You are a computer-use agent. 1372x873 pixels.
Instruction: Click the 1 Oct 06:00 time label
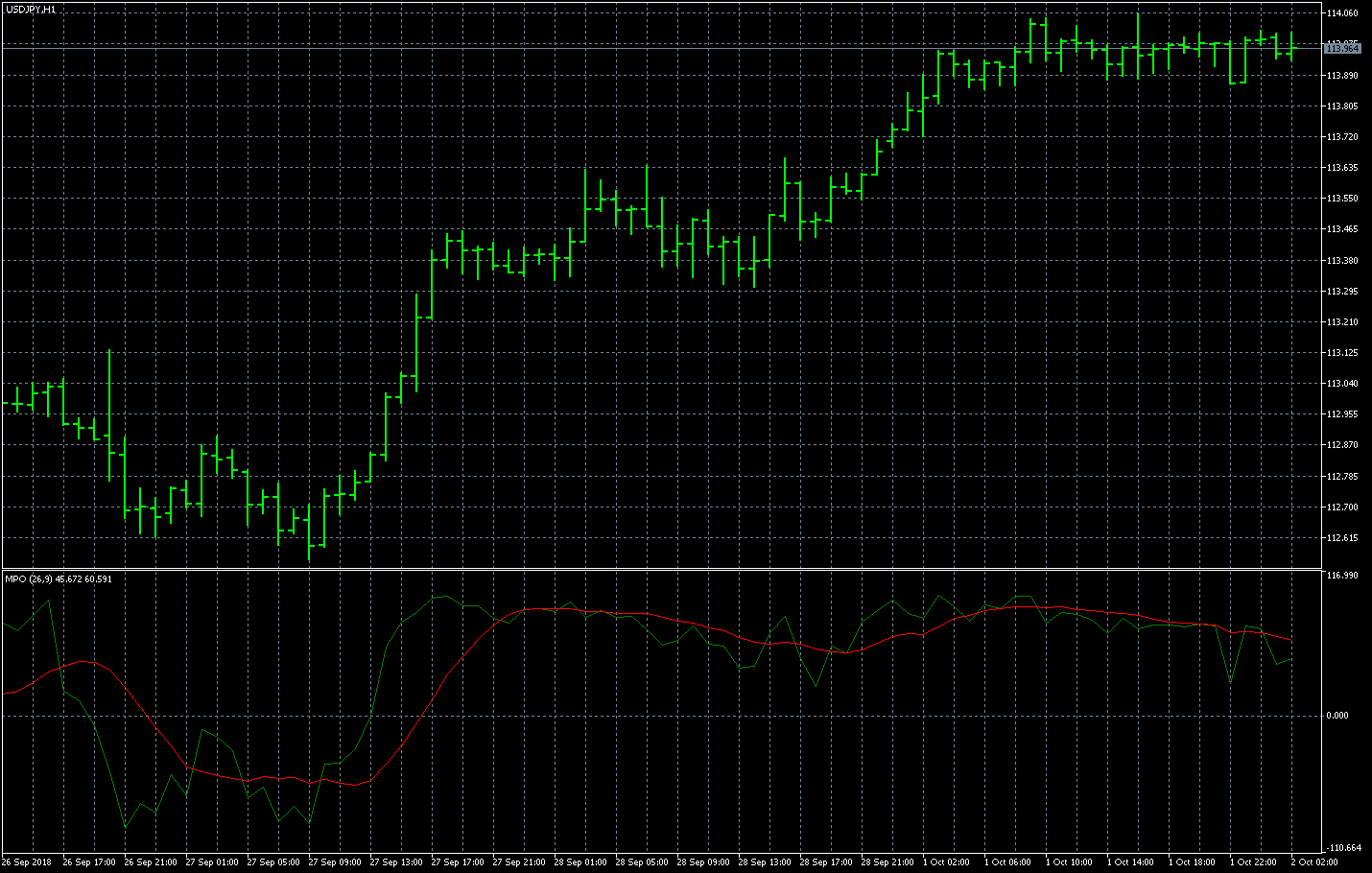click(1007, 862)
